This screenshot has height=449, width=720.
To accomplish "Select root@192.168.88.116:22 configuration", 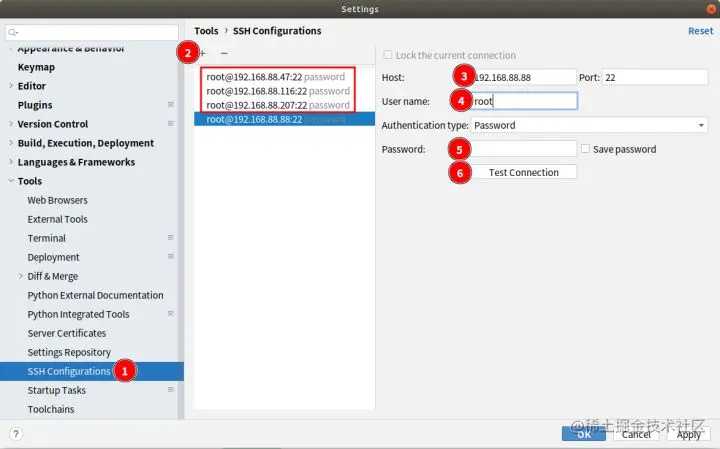I will (x=284, y=91).
